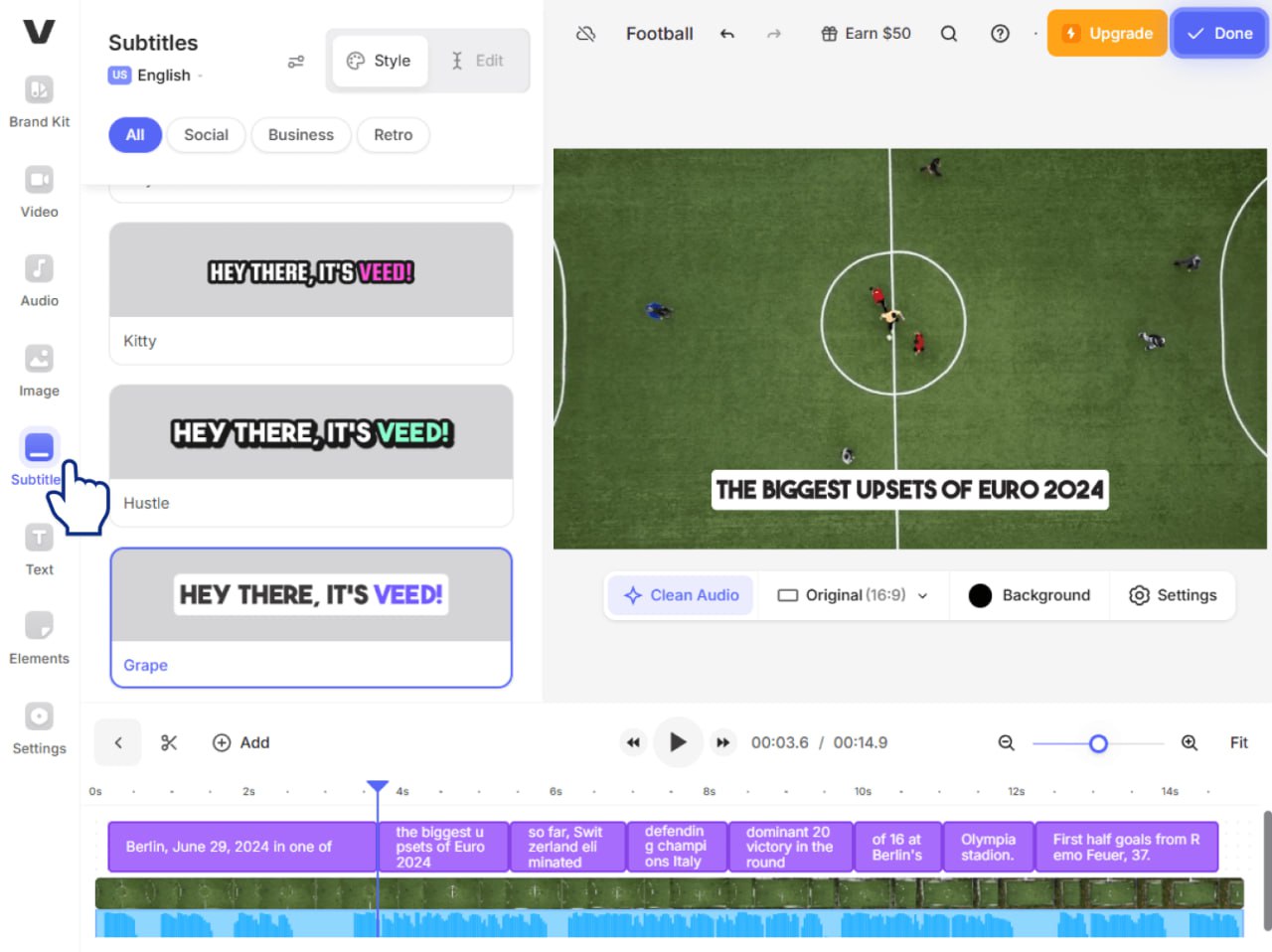Switch to the Edit tab for subtitles
This screenshot has height=952, width=1272.
click(479, 60)
